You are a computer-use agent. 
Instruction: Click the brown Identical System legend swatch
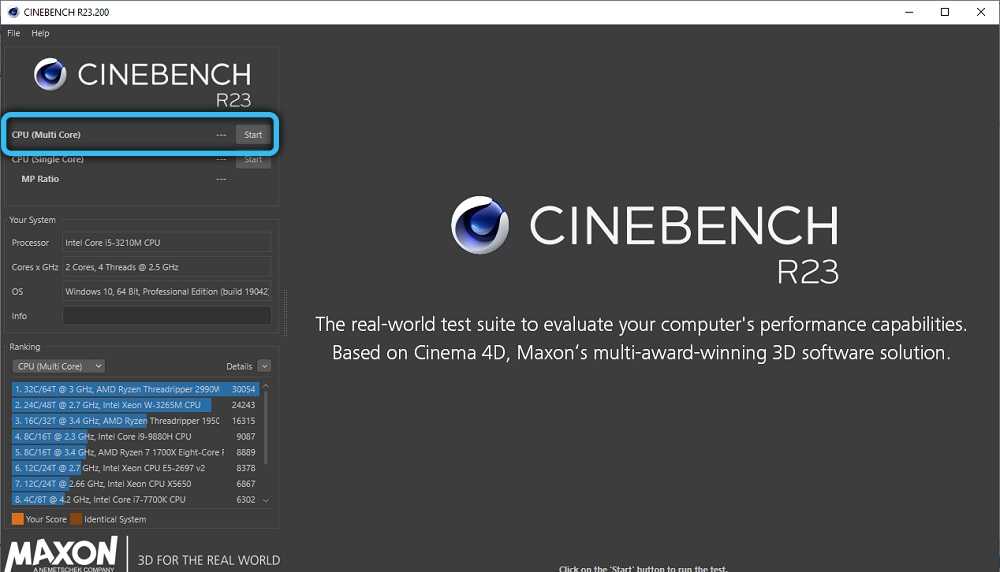(x=76, y=519)
